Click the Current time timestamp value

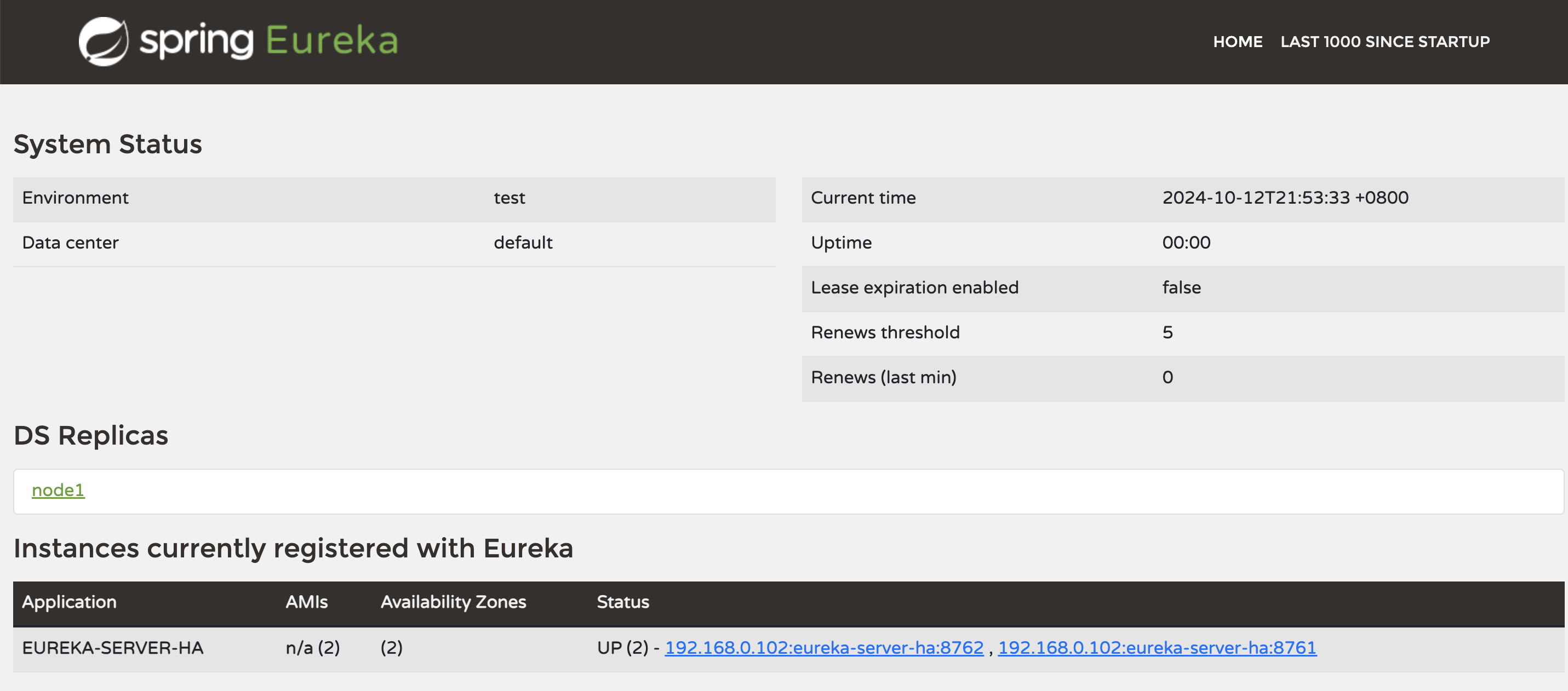1284,198
